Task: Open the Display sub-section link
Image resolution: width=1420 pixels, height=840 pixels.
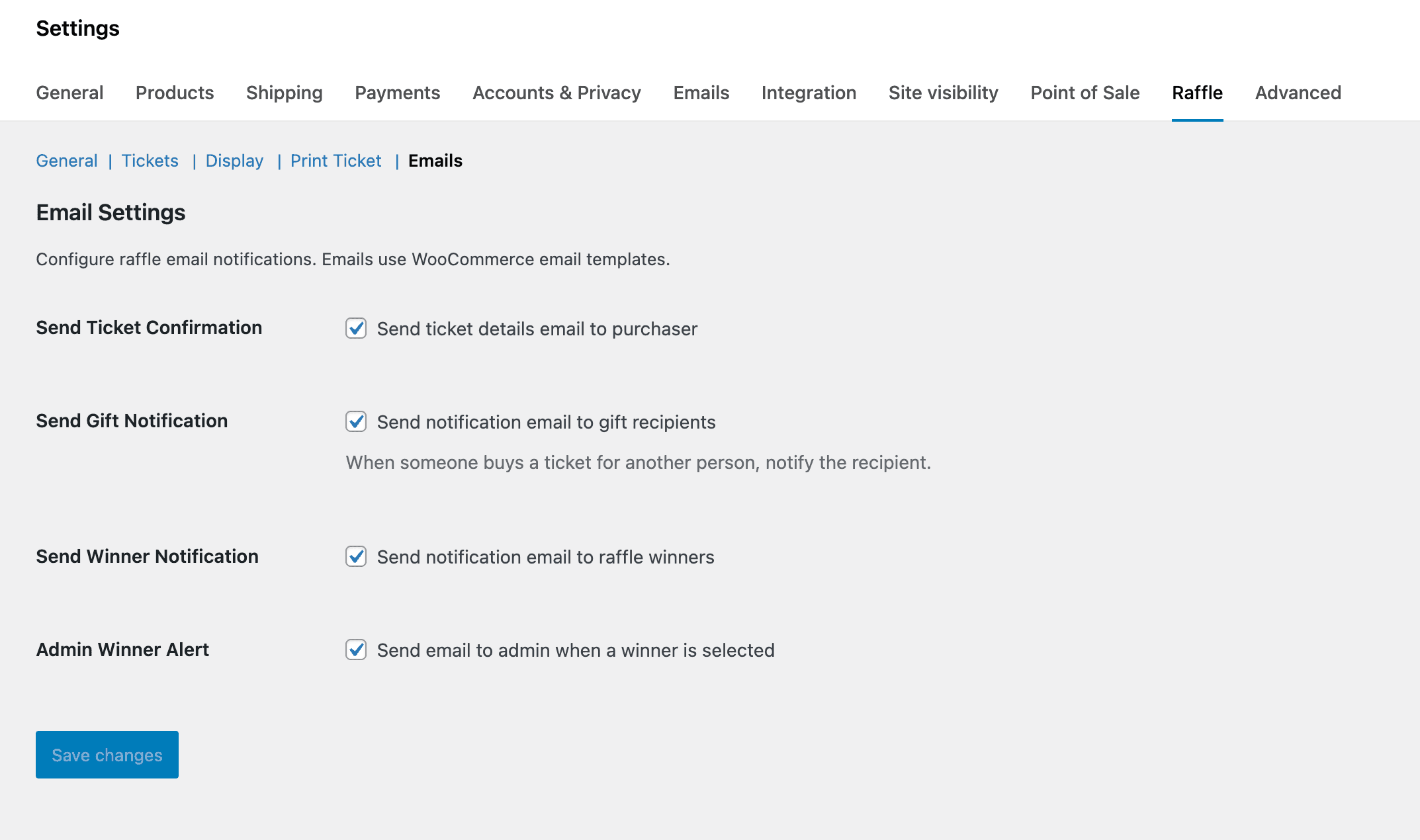Action: coord(234,161)
